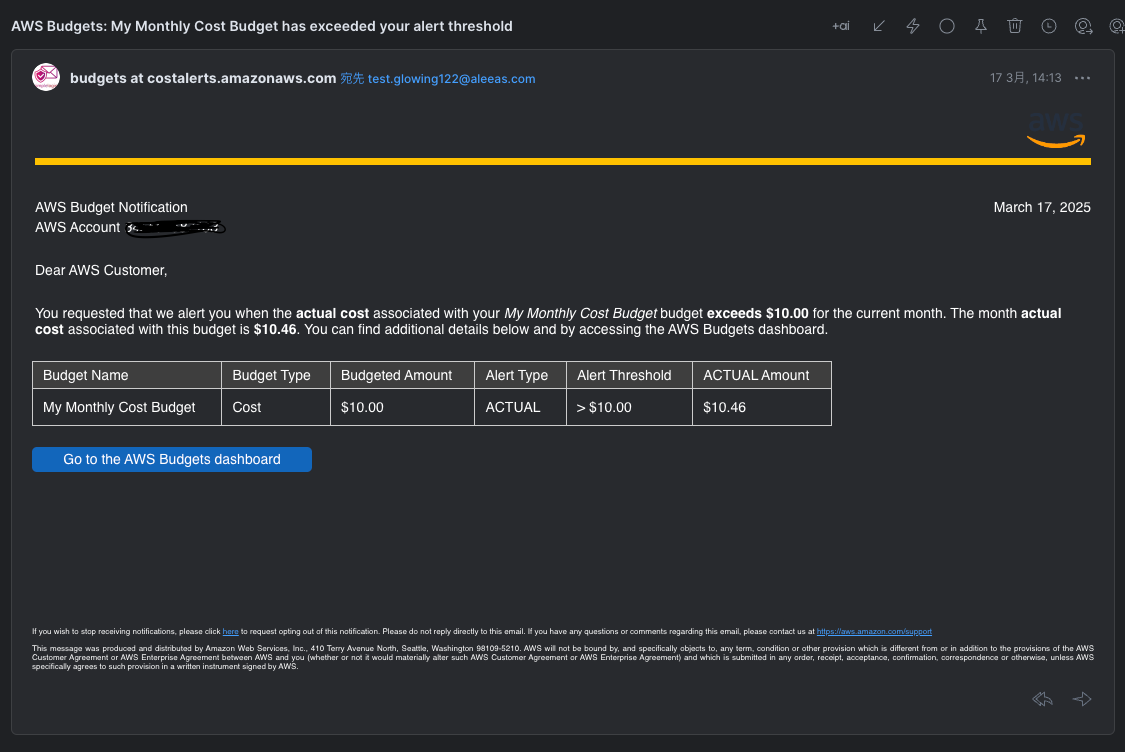Click sender name budgets at costalerts.amazonaws.com
Image resolution: width=1125 pixels, height=752 pixels.
click(203, 78)
